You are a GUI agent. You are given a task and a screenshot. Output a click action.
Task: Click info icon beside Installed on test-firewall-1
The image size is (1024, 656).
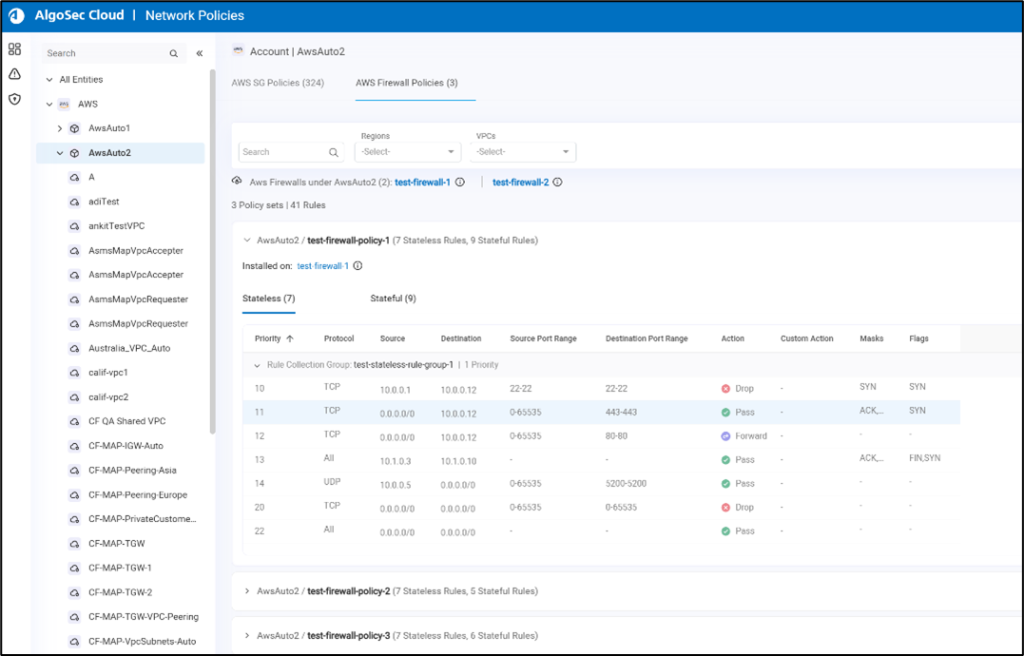click(x=357, y=266)
